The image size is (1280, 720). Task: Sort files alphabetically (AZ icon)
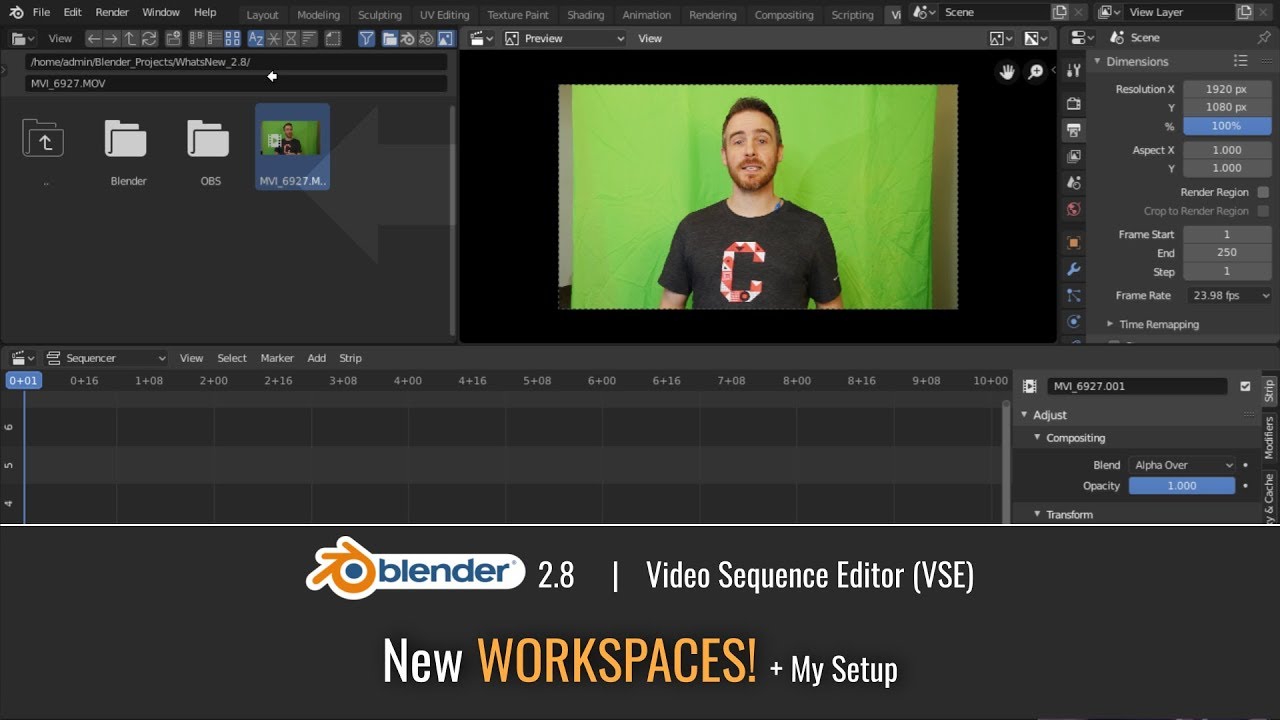click(x=256, y=38)
